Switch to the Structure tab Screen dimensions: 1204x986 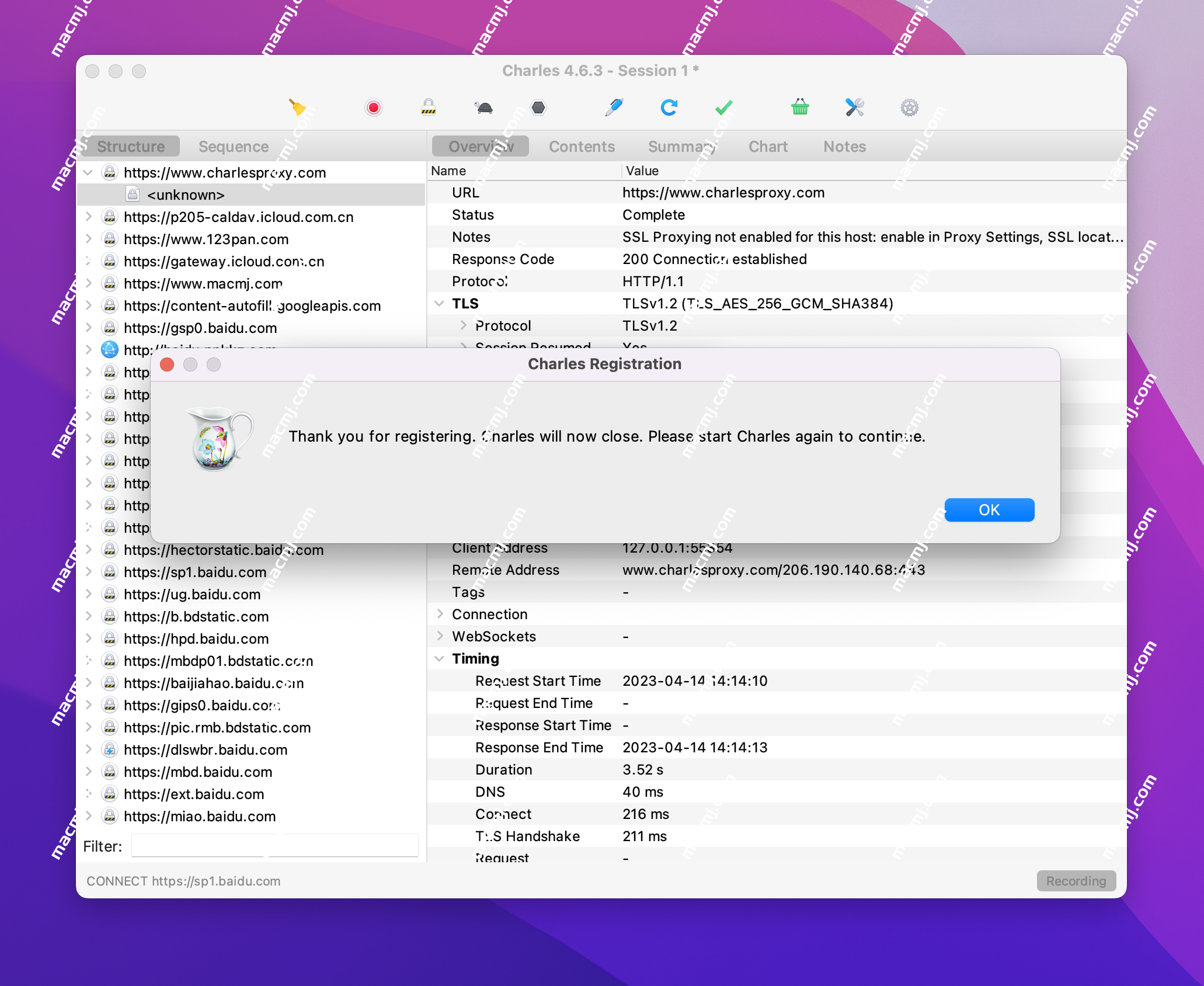tap(131, 146)
